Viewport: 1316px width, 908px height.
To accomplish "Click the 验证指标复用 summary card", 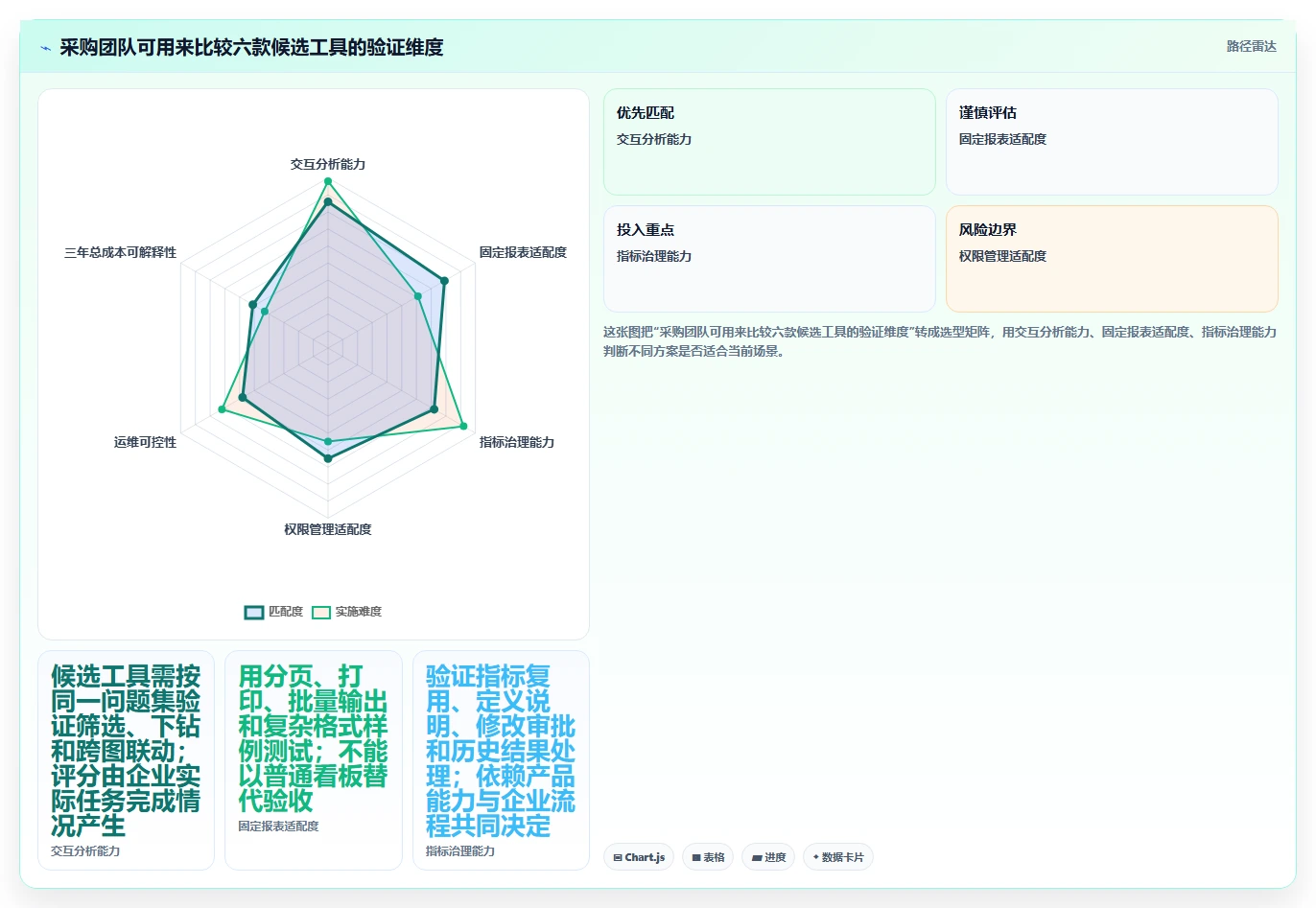I will coord(501,760).
